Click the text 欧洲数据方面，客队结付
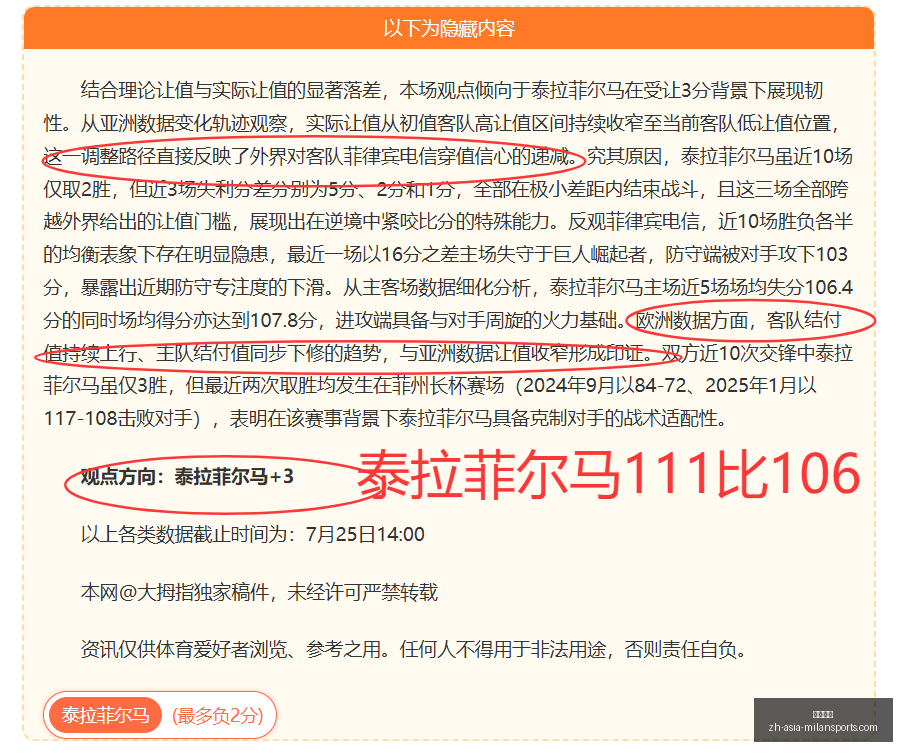Viewport: 904px width, 753px height. (x=738, y=320)
